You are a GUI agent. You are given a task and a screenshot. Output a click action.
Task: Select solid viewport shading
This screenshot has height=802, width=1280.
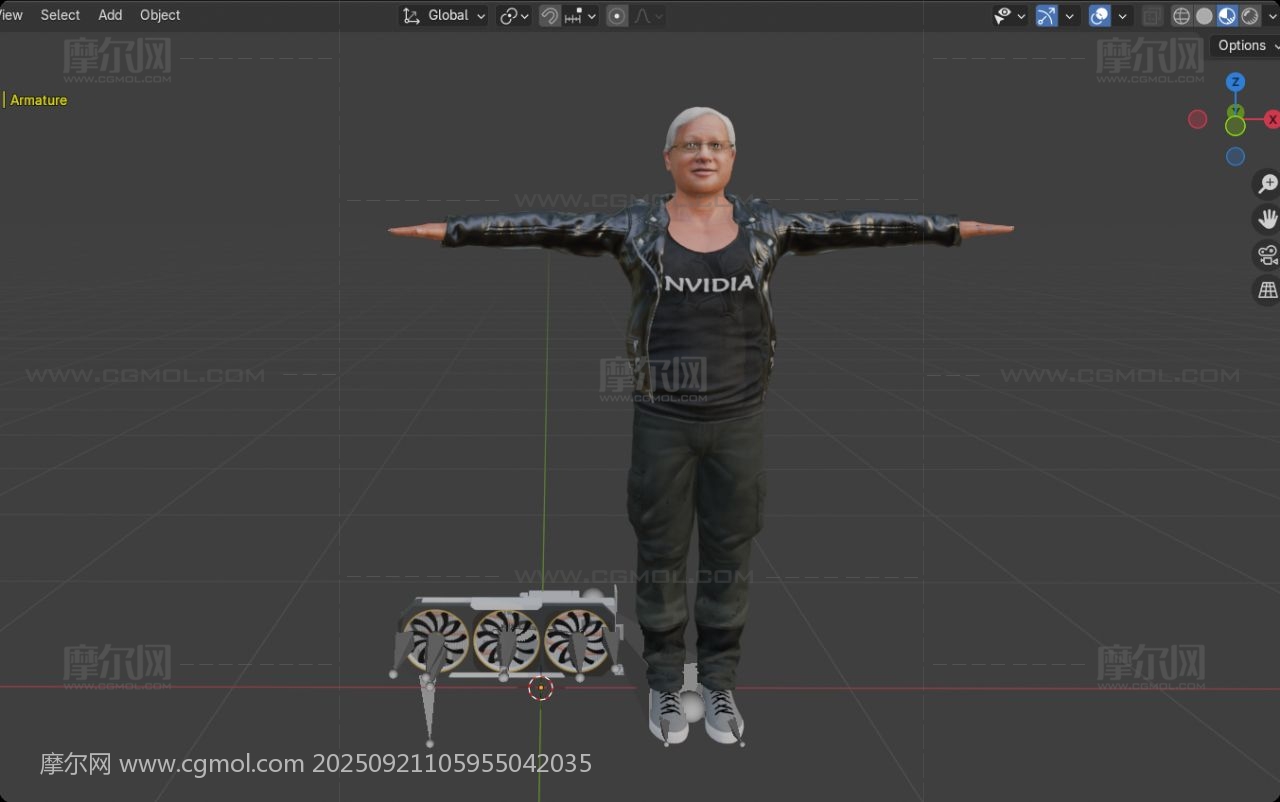tap(1204, 15)
